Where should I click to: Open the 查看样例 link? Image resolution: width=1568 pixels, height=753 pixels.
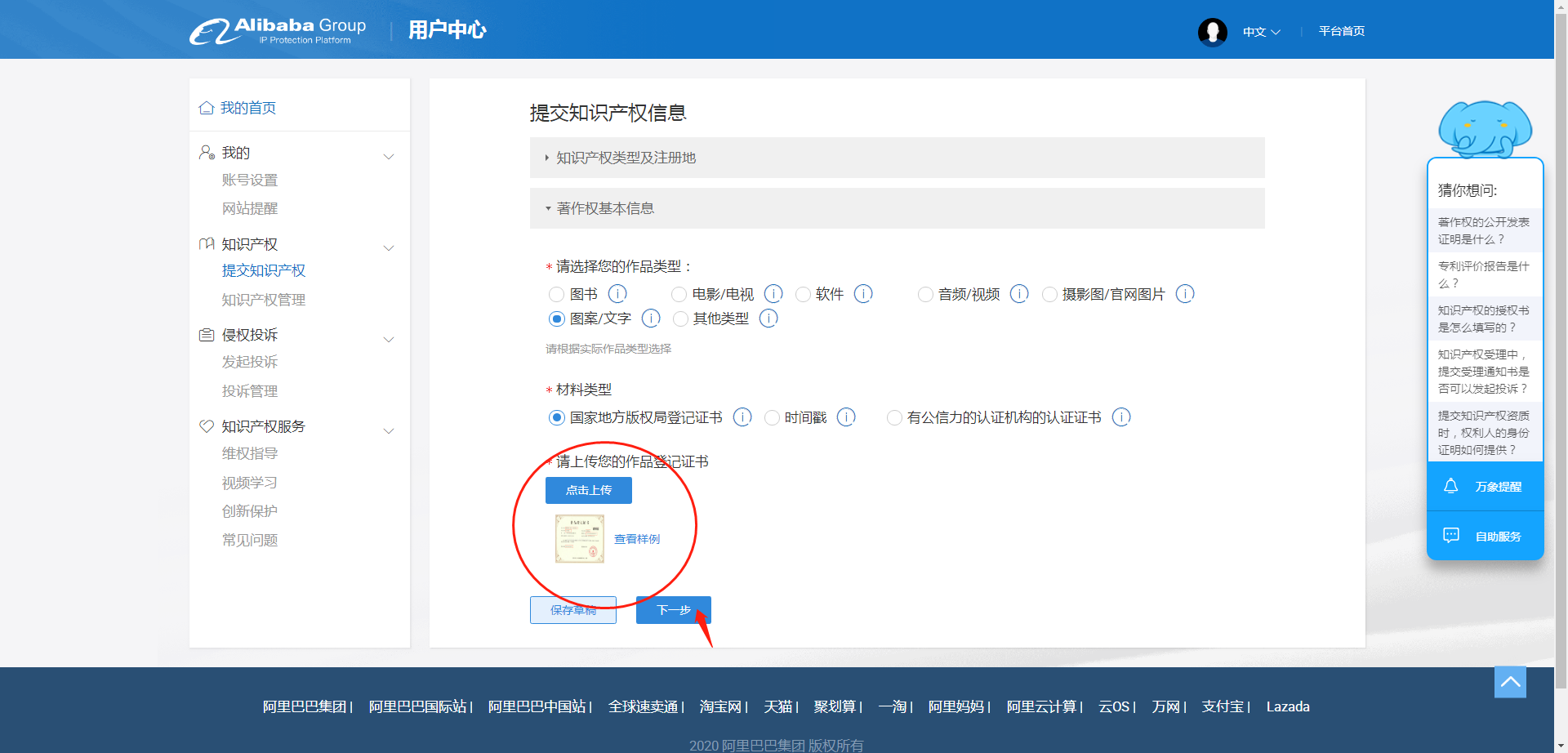637,539
